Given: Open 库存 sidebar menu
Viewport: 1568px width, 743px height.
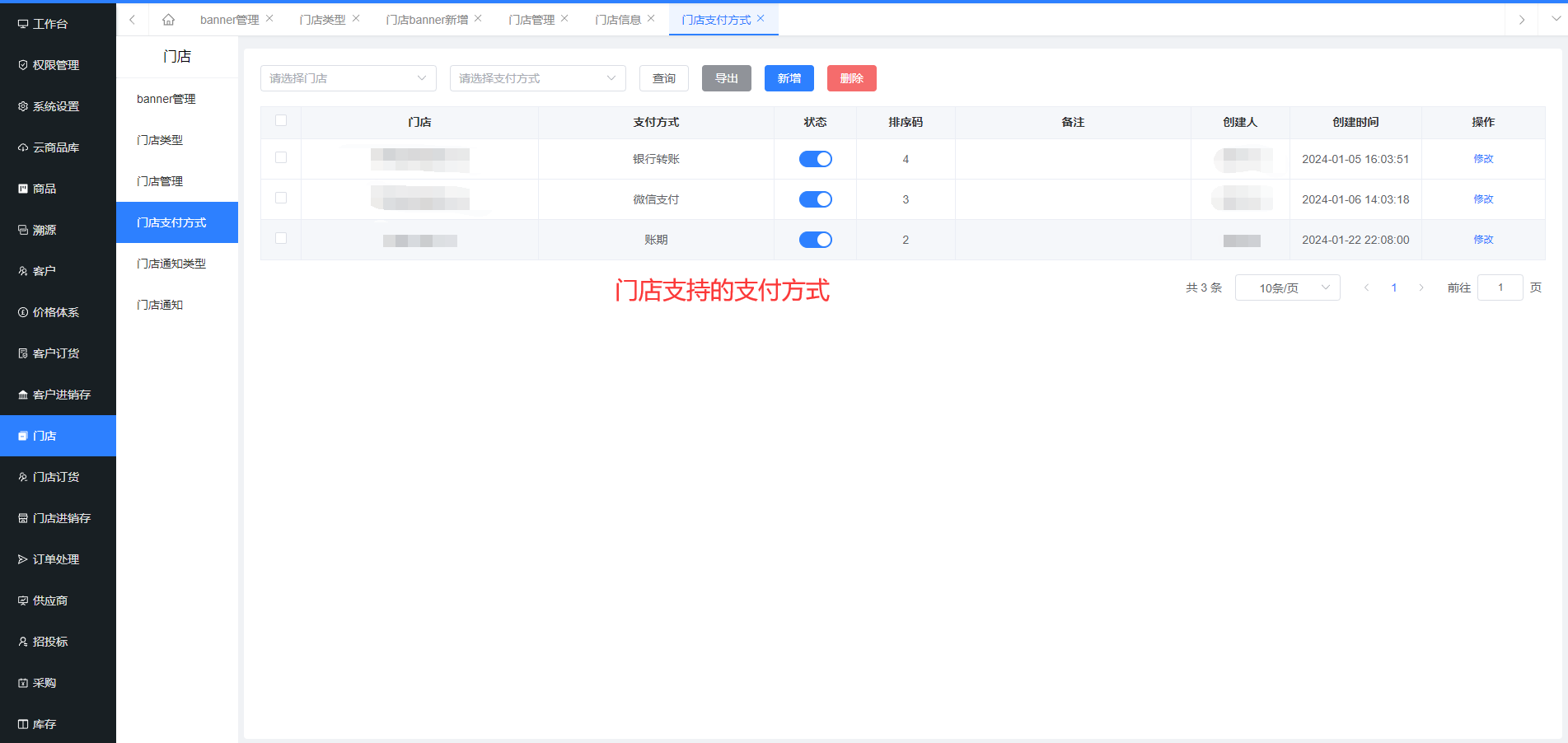Looking at the screenshot, I should click(x=58, y=724).
